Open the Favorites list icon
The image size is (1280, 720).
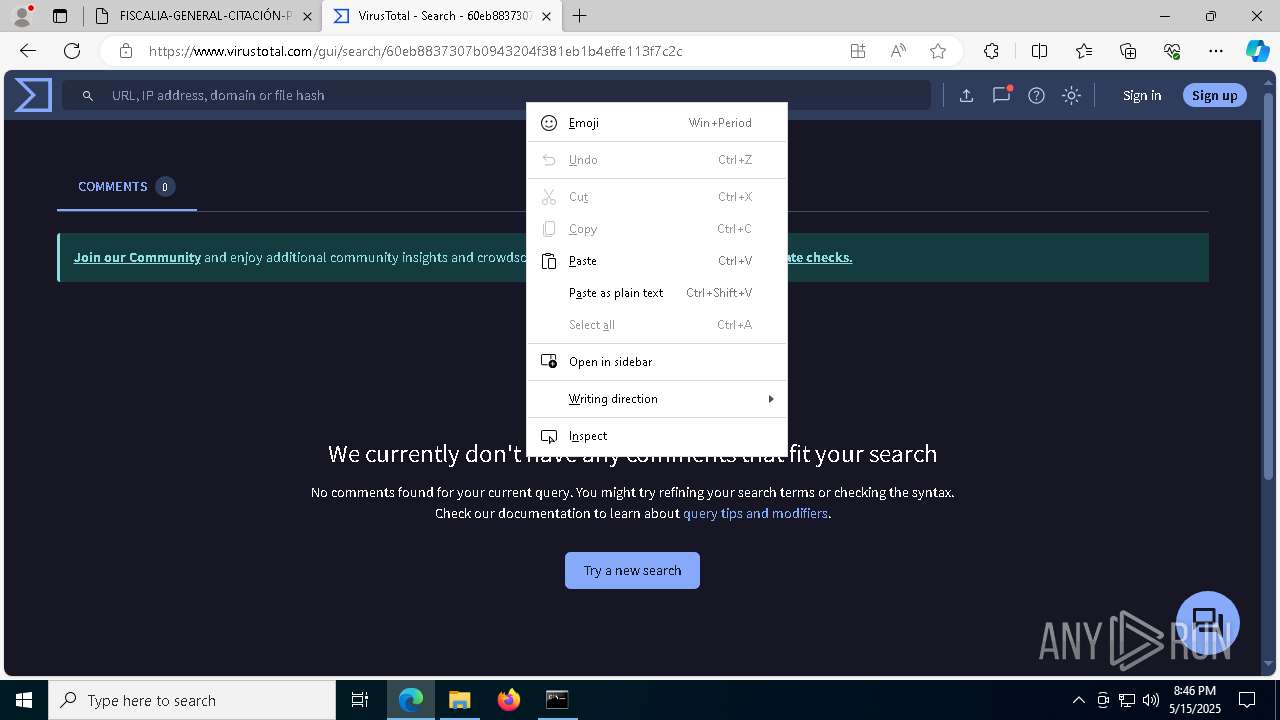(1084, 51)
